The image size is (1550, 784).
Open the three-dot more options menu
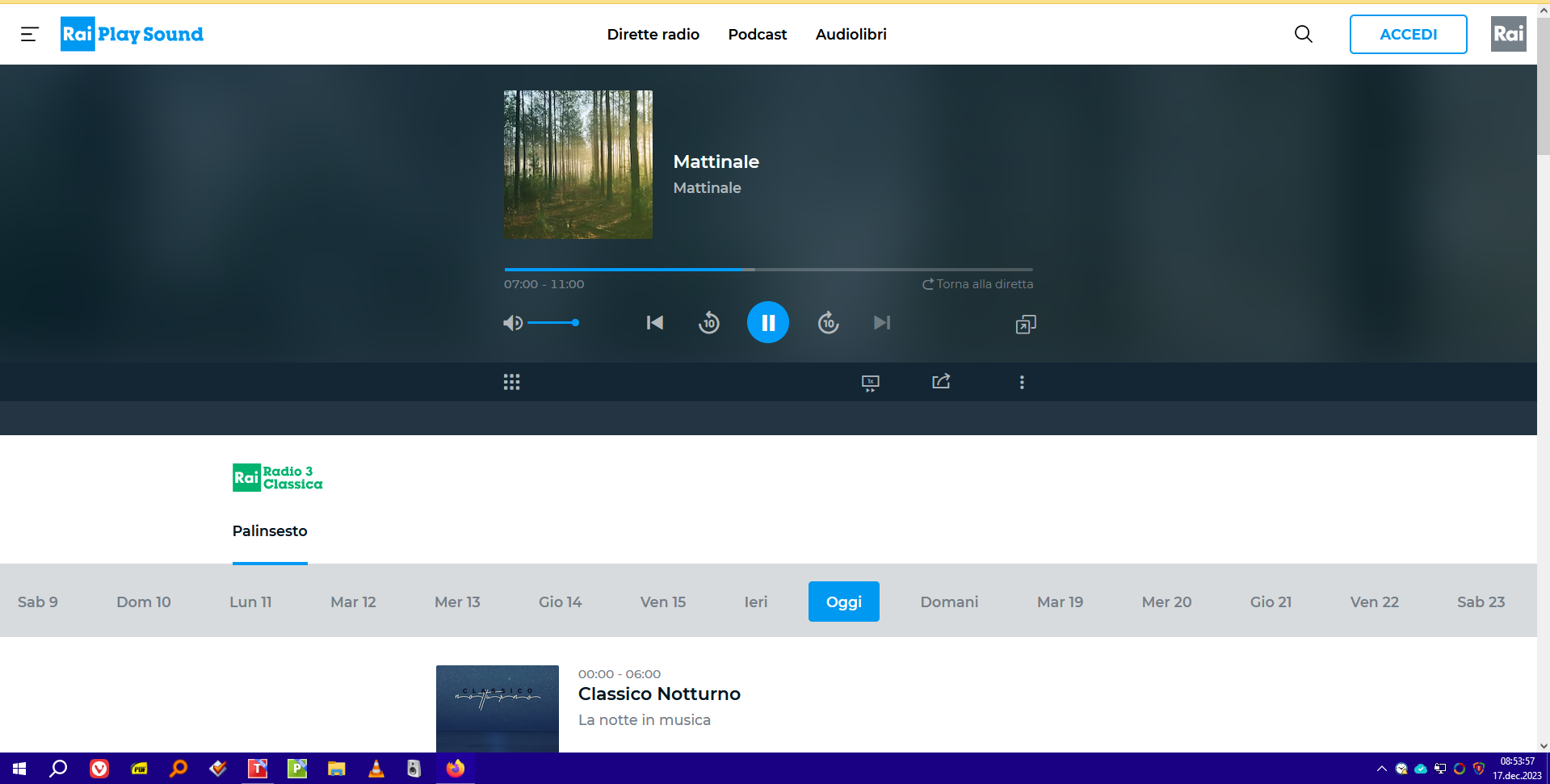coord(1022,382)
